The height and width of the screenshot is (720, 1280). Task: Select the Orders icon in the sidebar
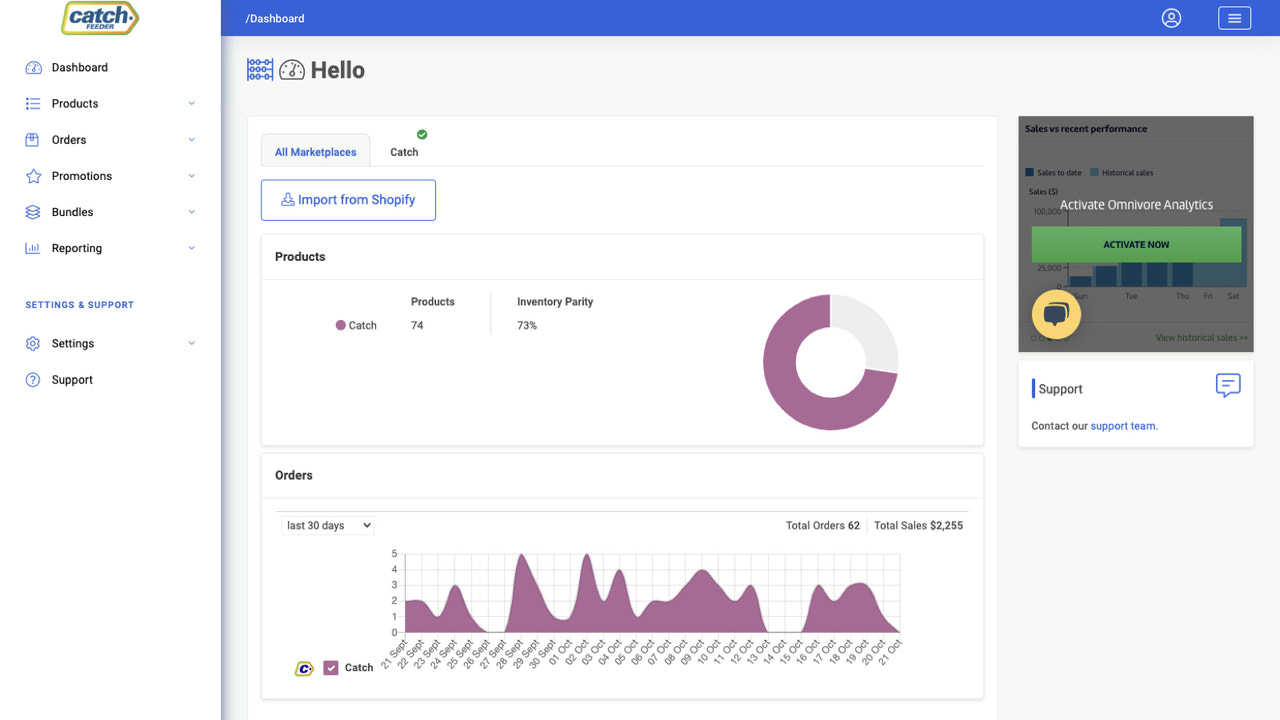[x=32, y=139]
